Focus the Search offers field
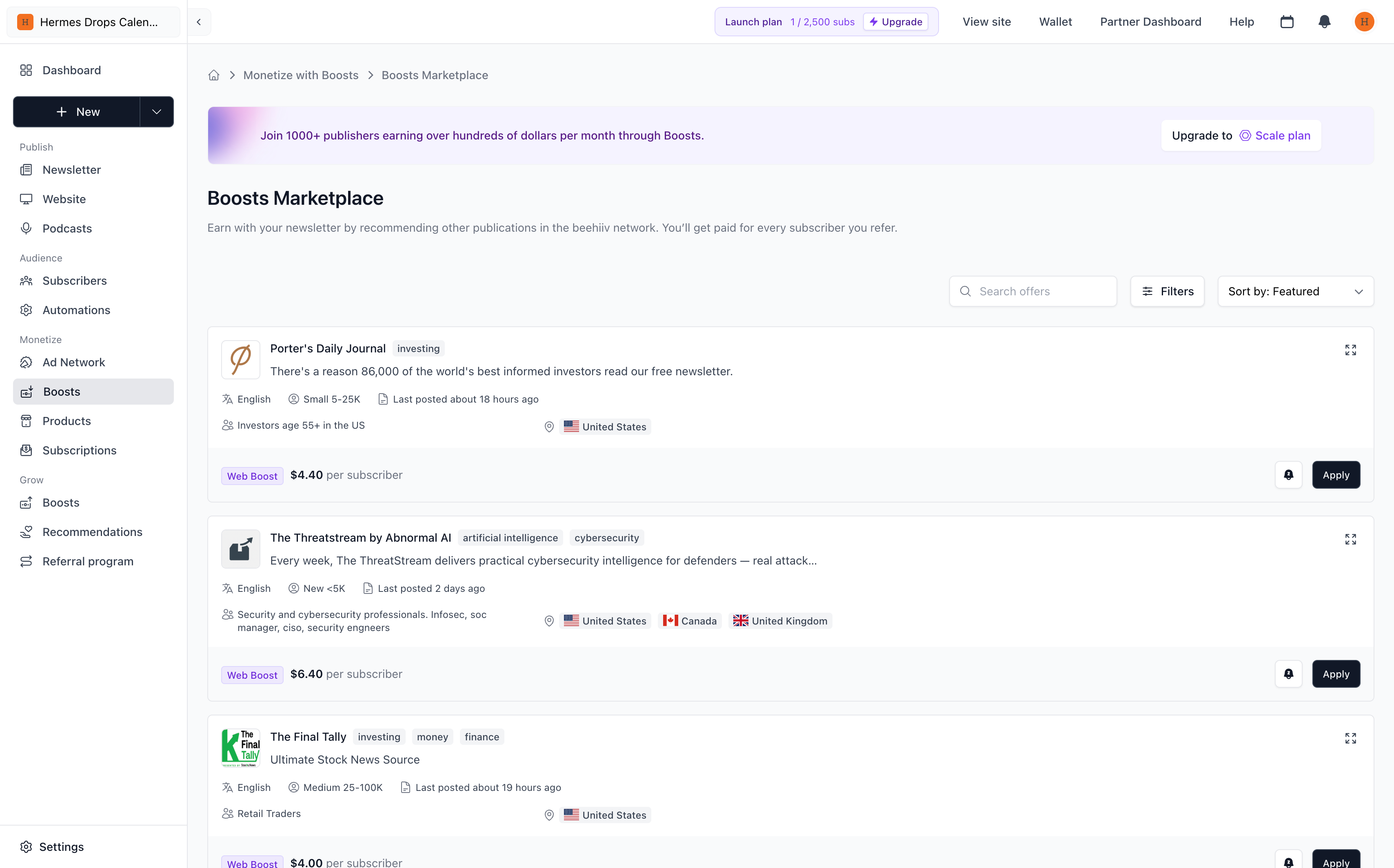1394x868 pixels. pyautogui.click(x=1033, y=292)
